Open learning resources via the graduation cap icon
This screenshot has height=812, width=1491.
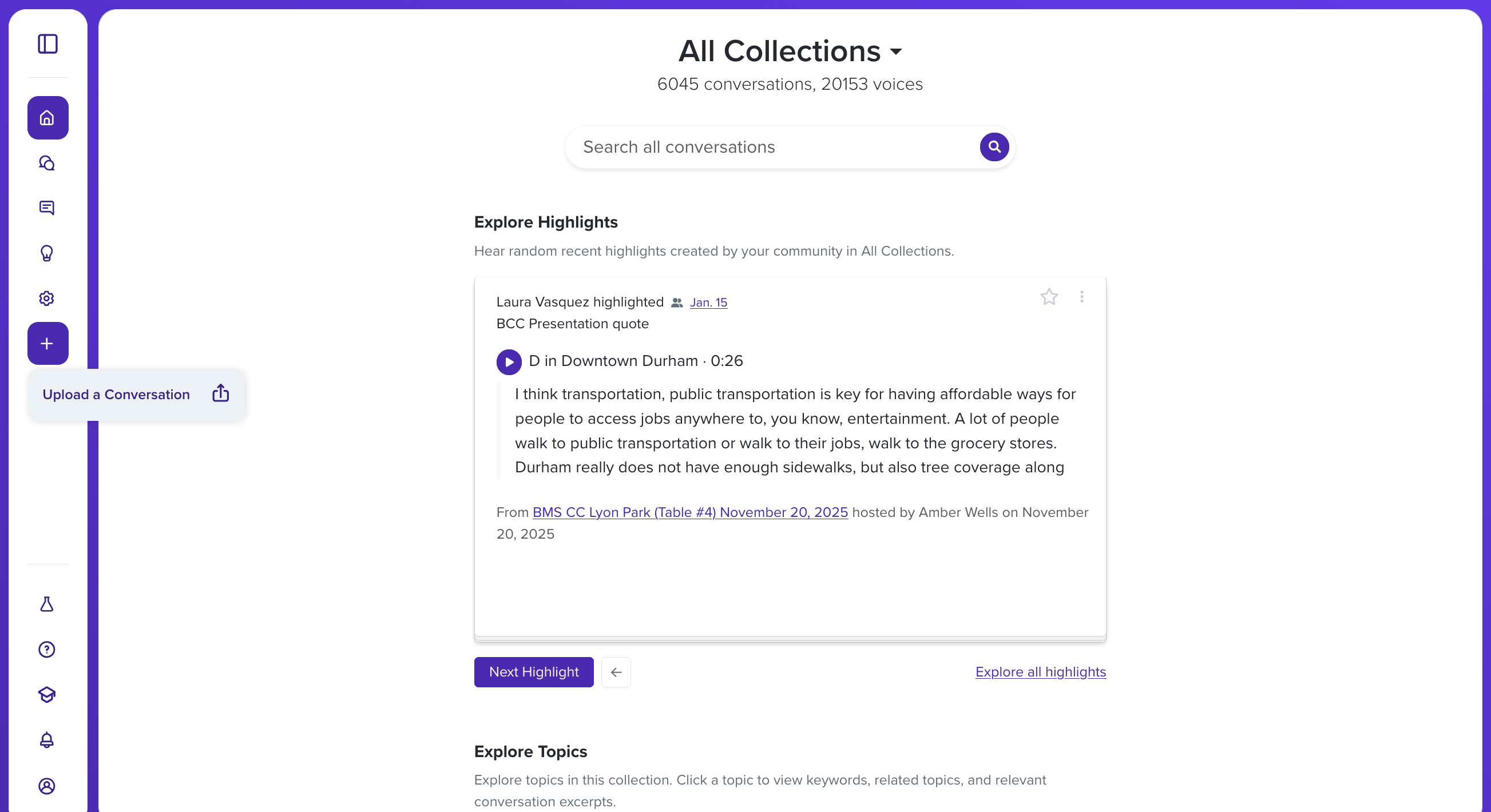(x=47, y=695)
